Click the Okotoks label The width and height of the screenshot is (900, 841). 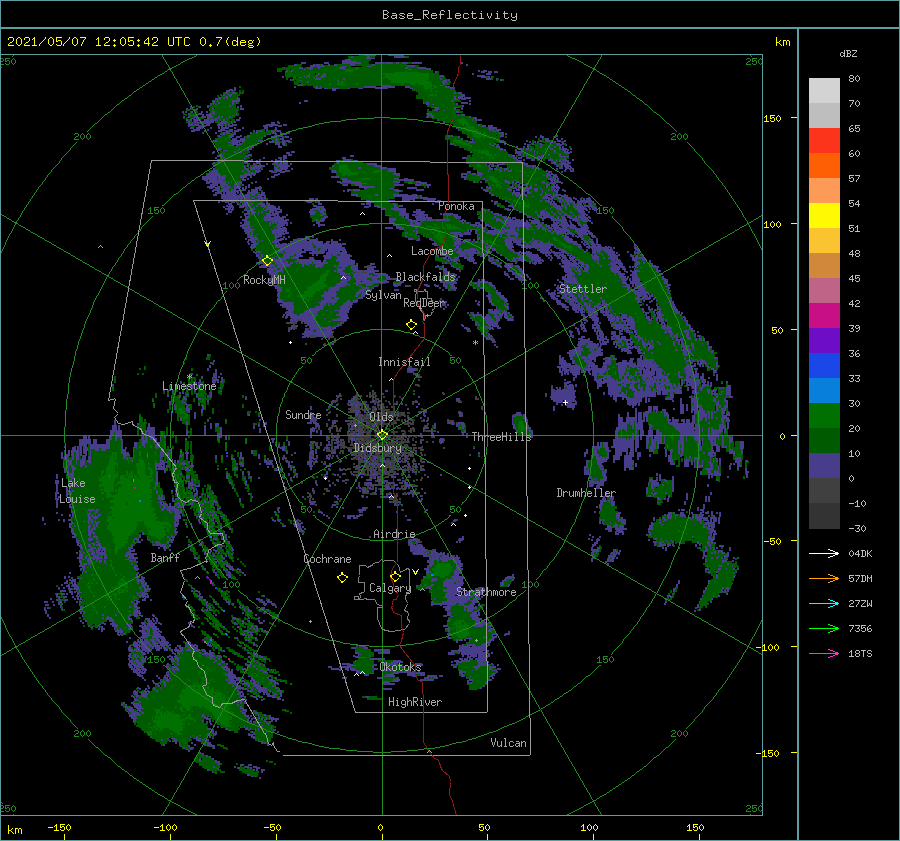tap(400, 667)
